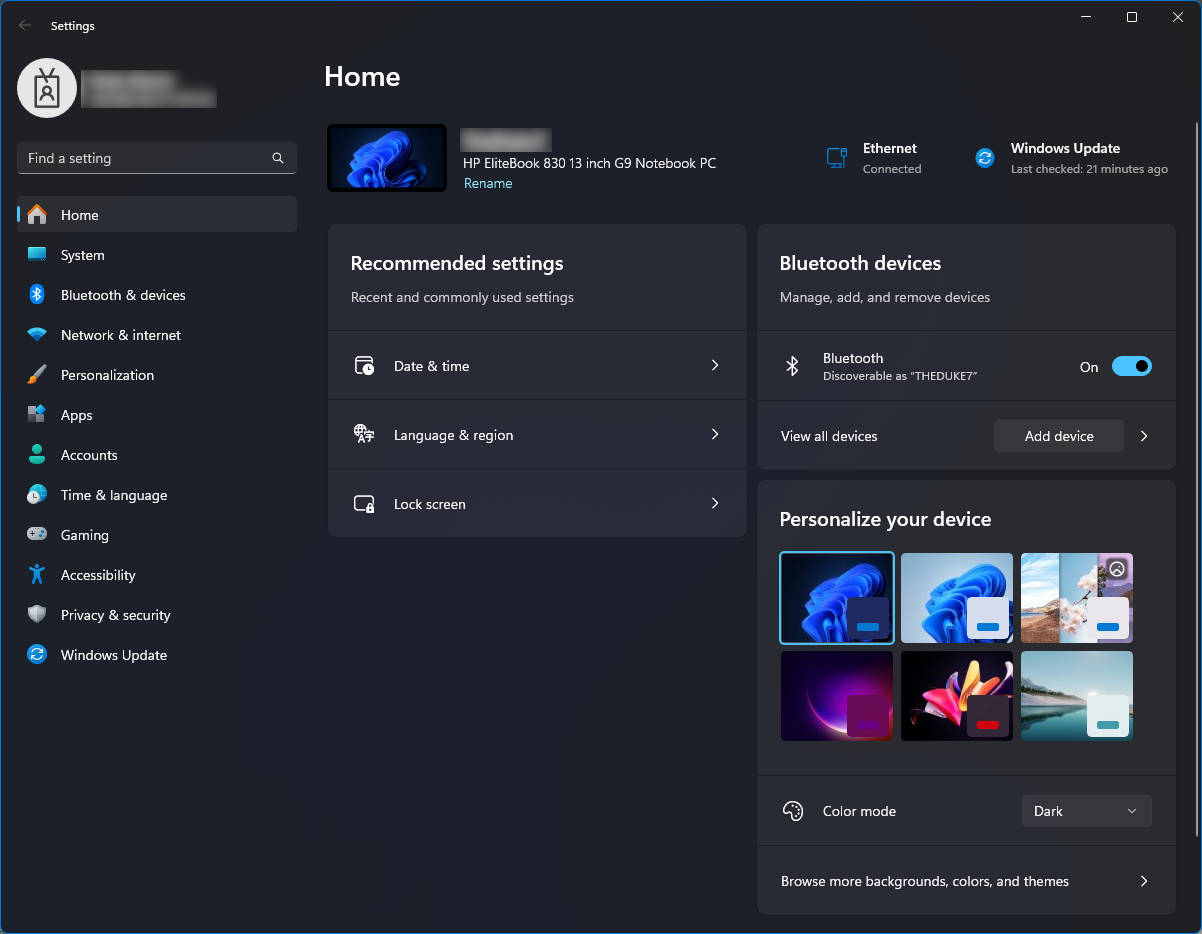Select the cherry blossom spotlight theme
Screen dimensions: 1202x934
pos(1077,598)
